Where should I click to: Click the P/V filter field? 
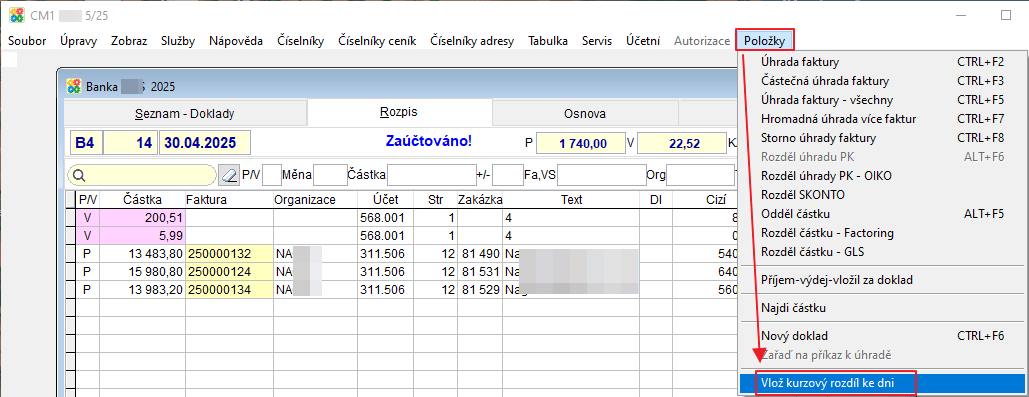coord(272,175)
